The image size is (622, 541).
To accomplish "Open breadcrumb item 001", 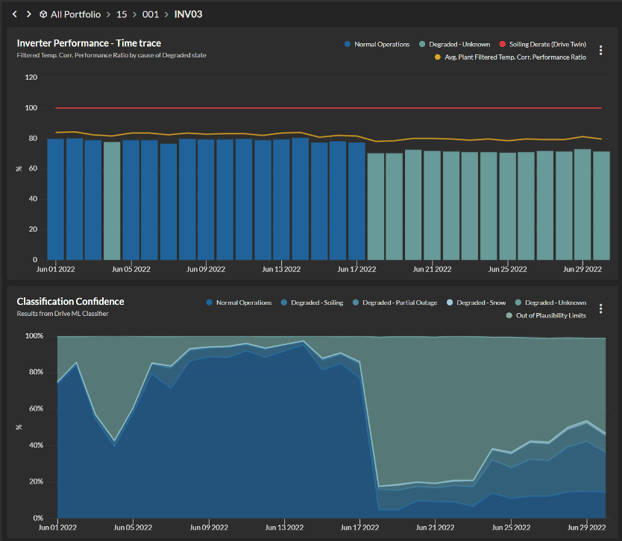I will coord(153,14).
